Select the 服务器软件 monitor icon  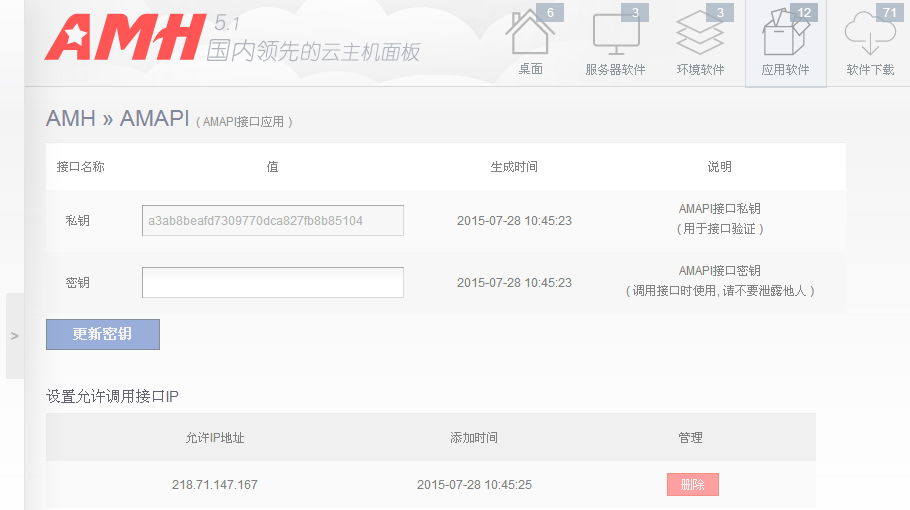click(615, 35)
